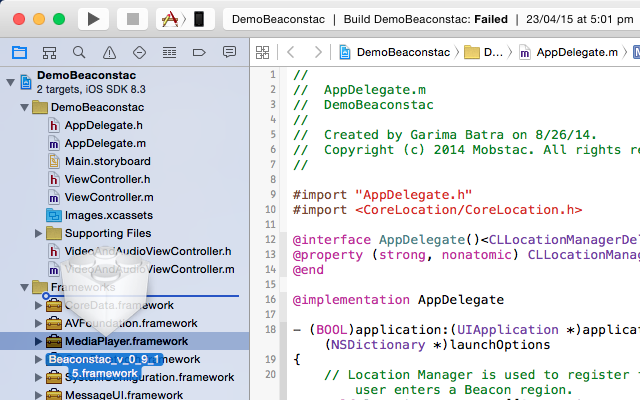Click the Images.xcassets icon
Screen dimensions: 640x400
tap(54, 215)
